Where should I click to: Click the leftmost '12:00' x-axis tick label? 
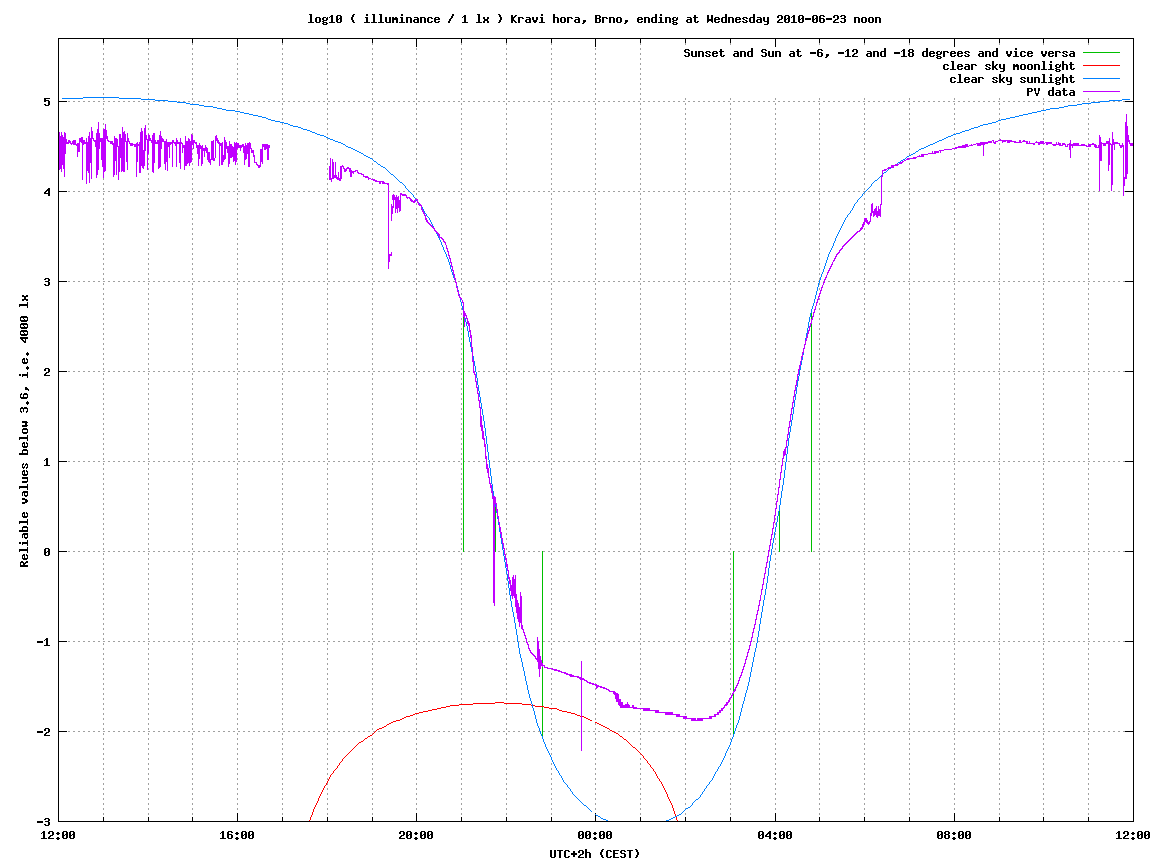tap(58, 836)
